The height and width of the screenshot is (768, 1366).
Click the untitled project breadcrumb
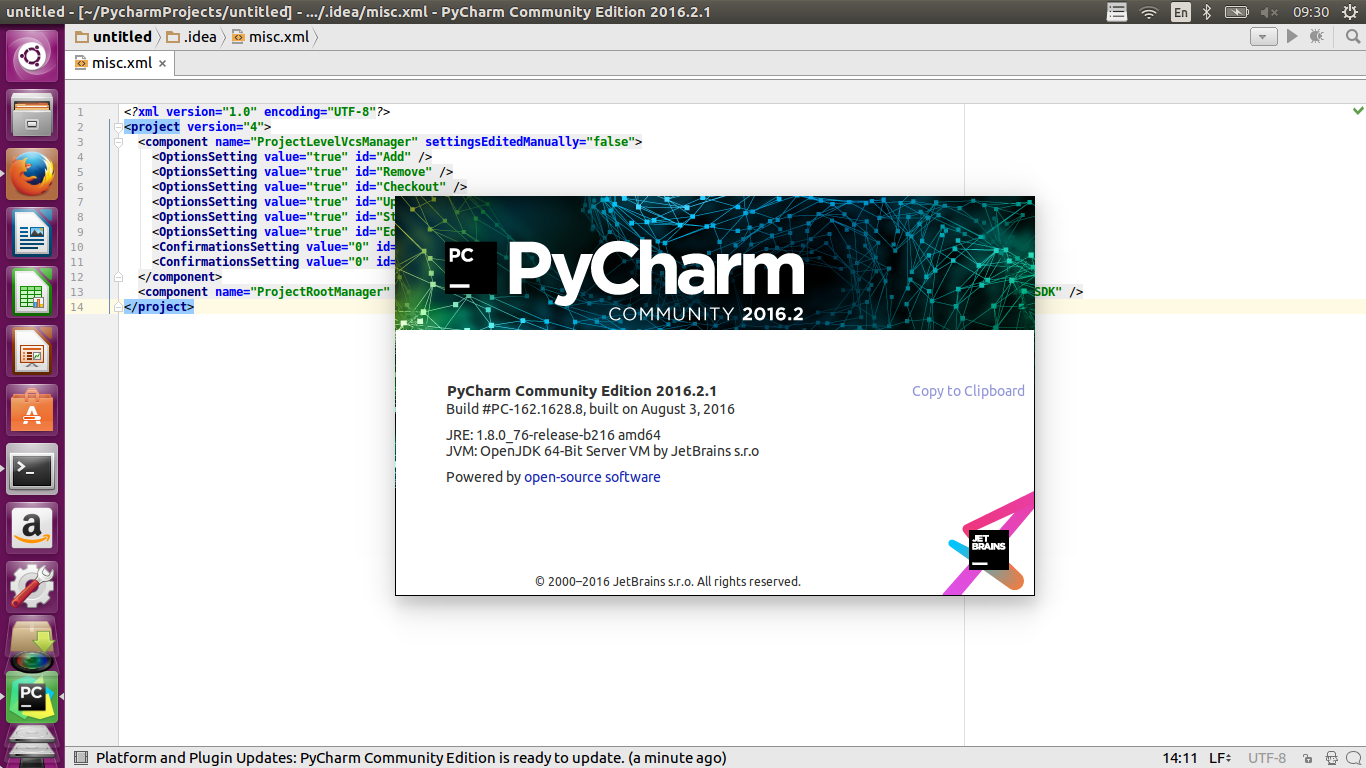113,37
